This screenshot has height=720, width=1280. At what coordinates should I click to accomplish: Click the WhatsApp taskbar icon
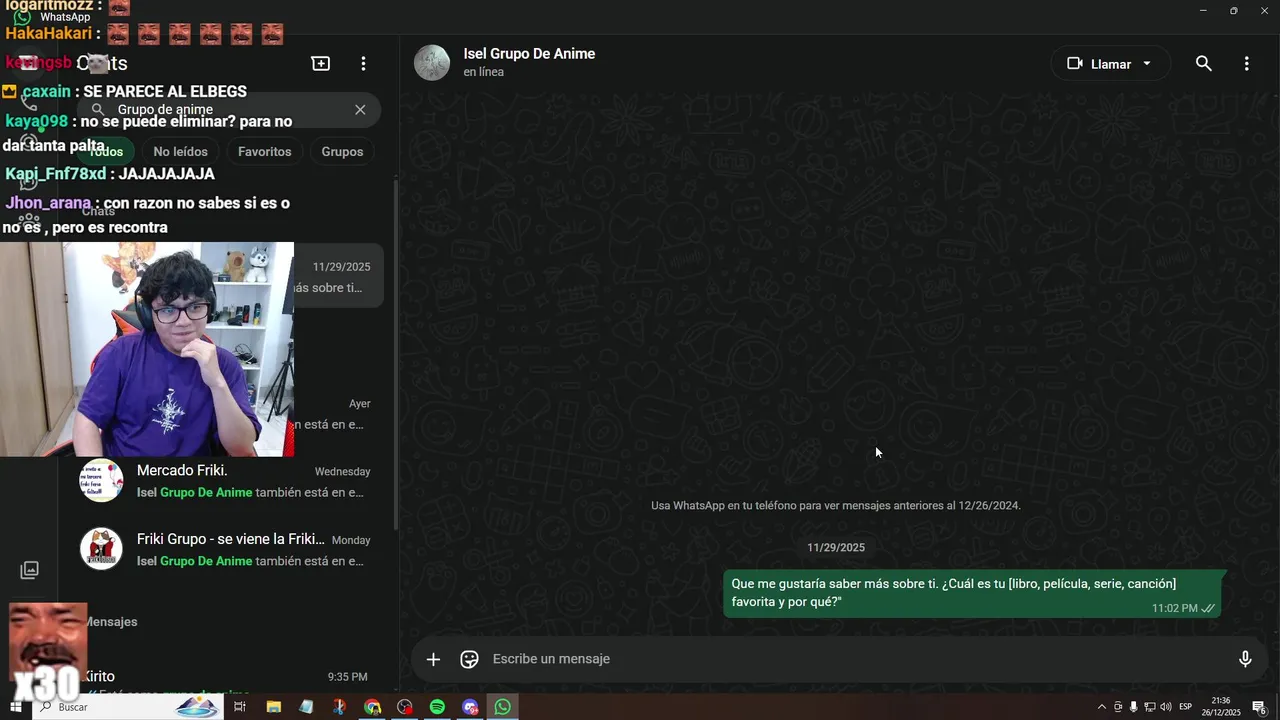(503, 707)
